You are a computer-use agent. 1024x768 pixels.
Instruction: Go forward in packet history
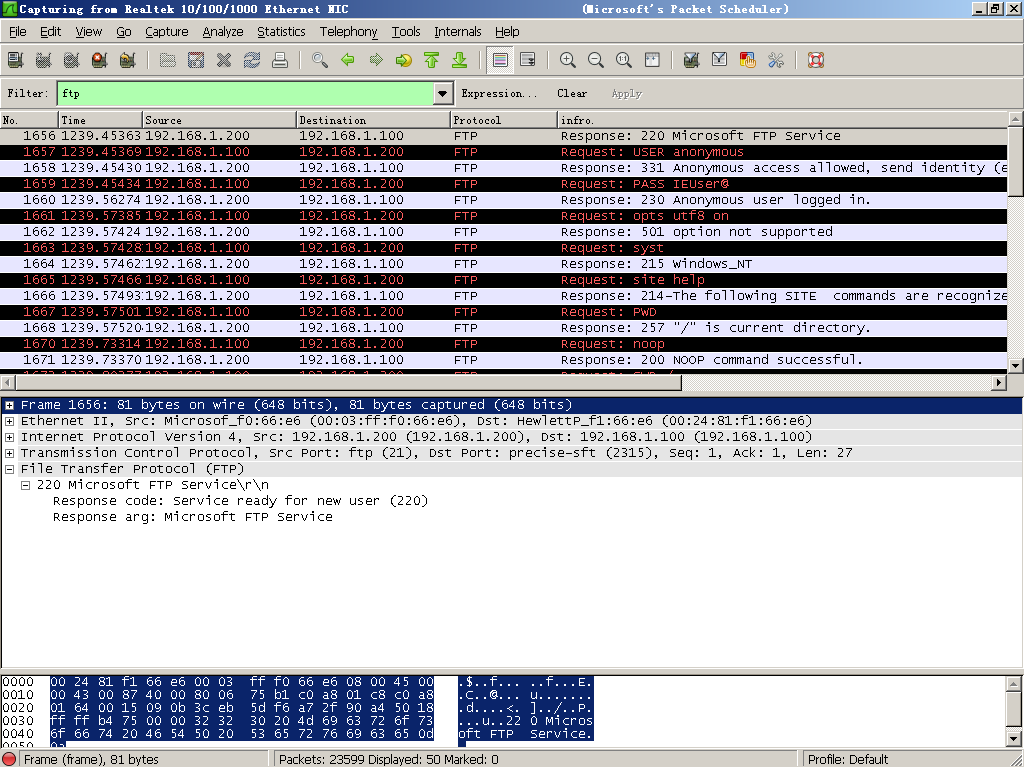click(x=376, y=60)
